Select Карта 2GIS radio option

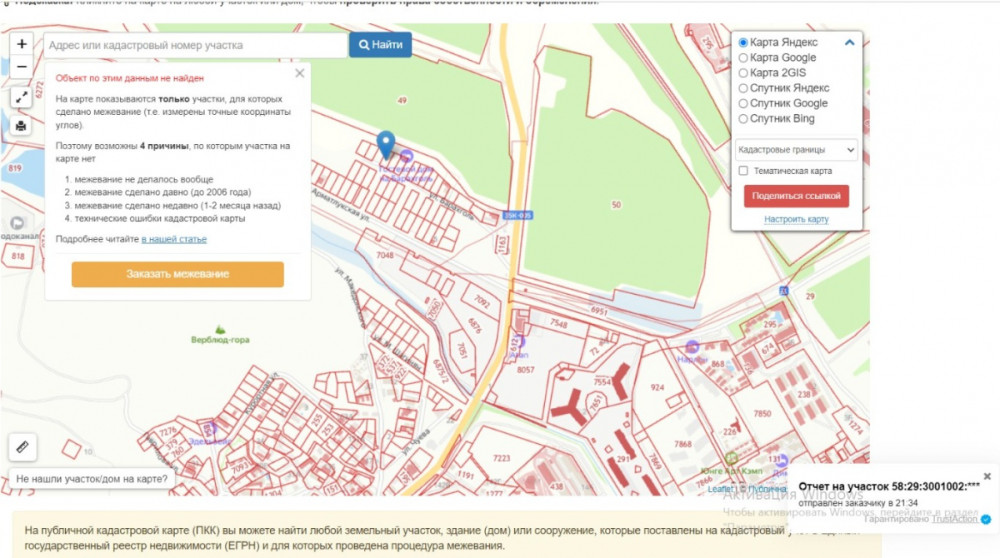click(x=743, y=73)
